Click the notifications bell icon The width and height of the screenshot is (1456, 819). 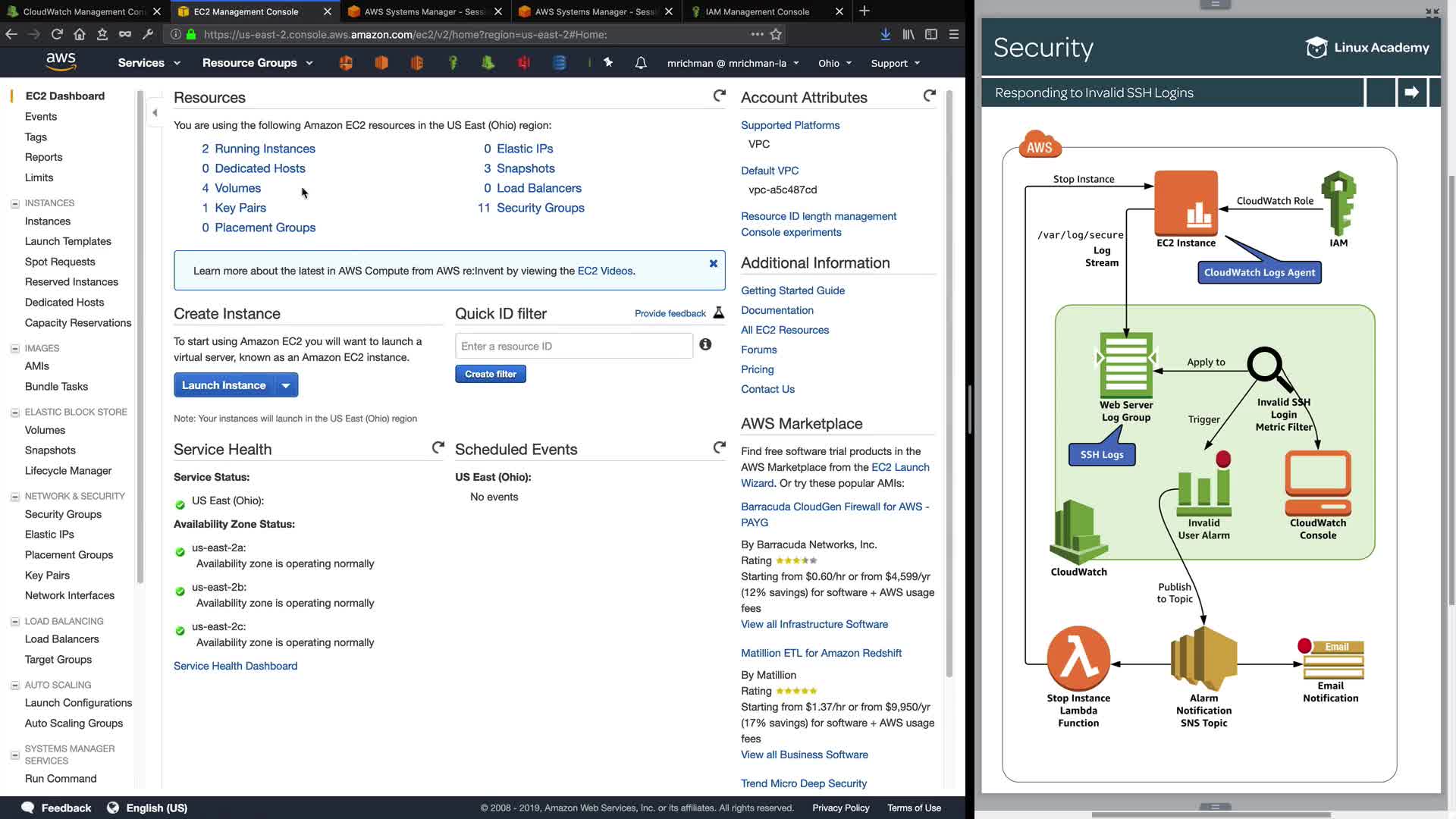pyautogui.click(x=641, y=63)
